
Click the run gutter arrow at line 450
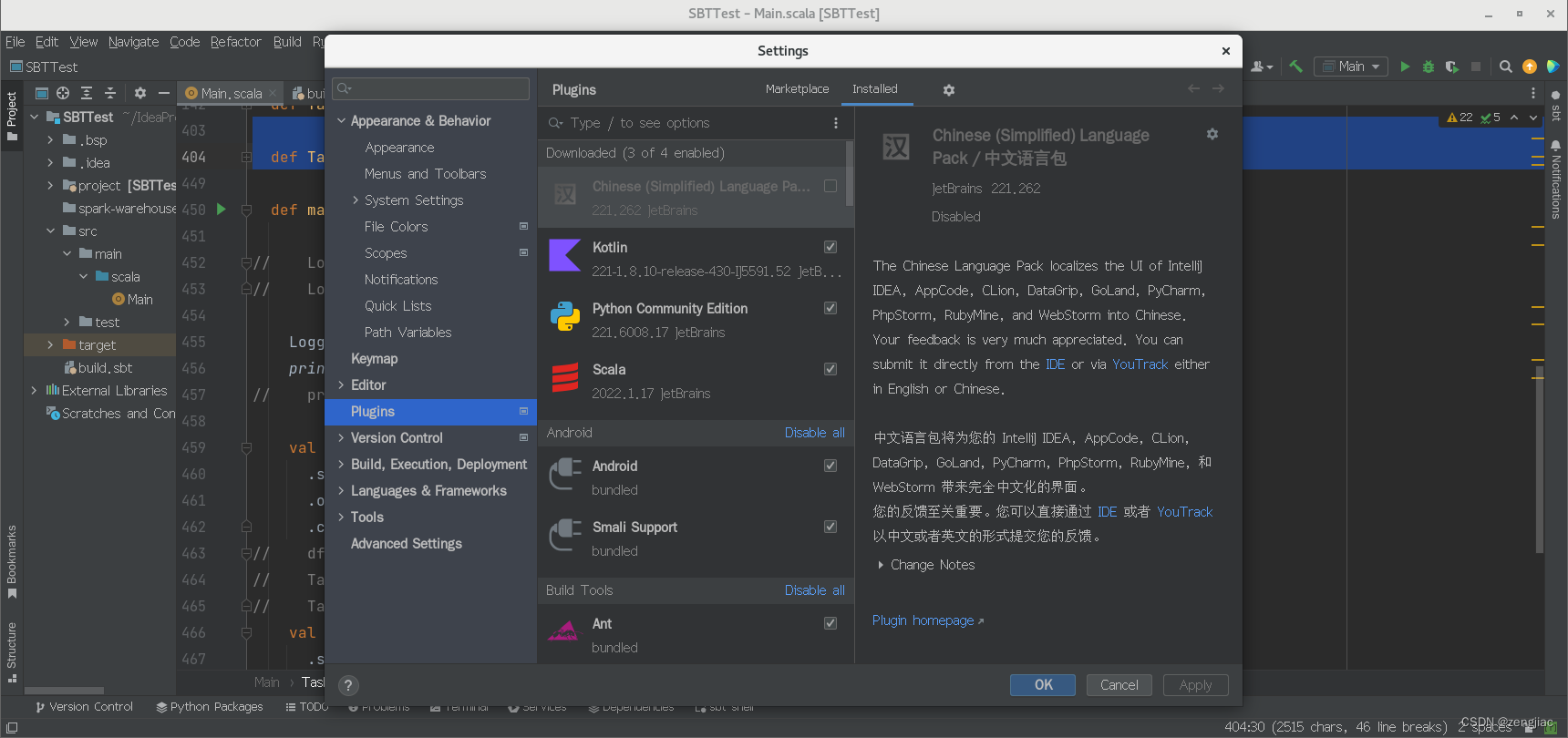pos(221,209)
